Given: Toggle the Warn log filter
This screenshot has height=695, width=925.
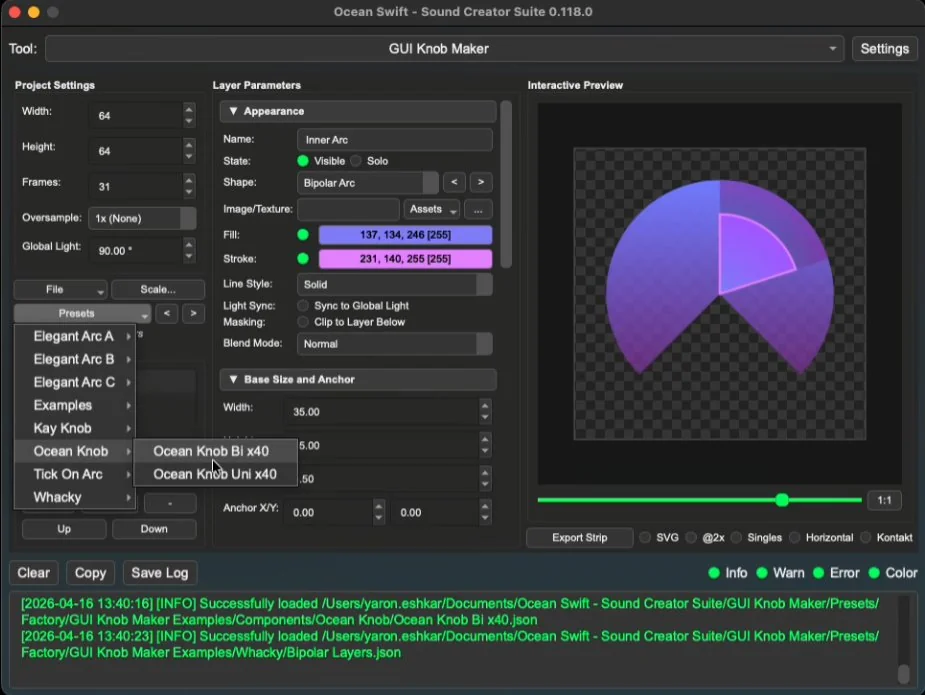Looking at the screenshot, I should (762, 573).
